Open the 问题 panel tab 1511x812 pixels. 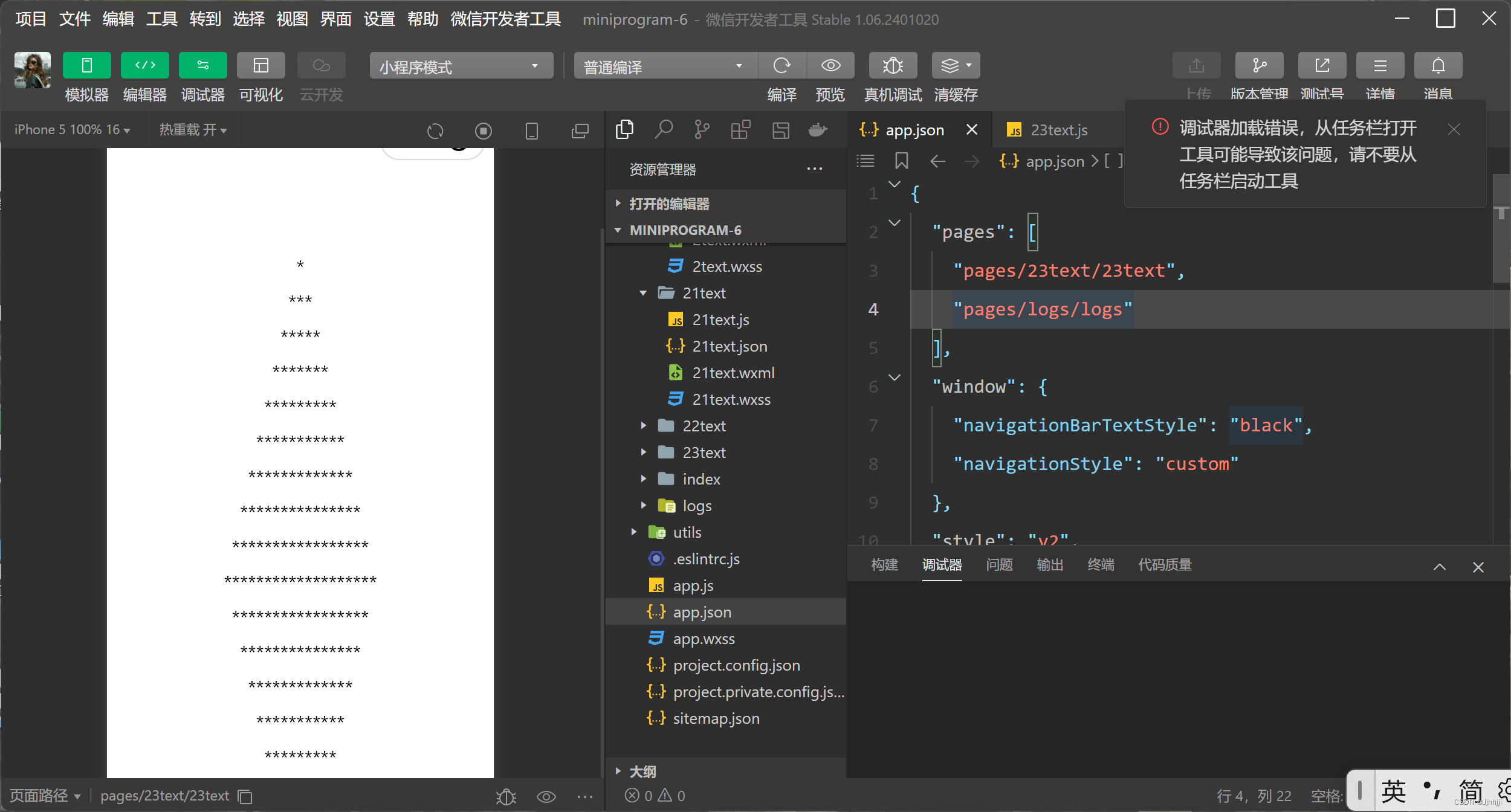(x=998, y=565)
